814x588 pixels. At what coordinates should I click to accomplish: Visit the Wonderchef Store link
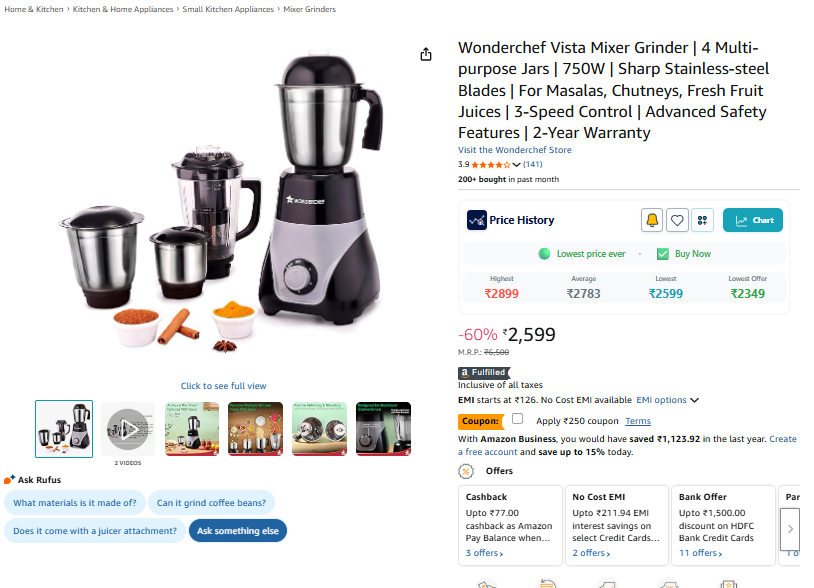click(514, 150)
